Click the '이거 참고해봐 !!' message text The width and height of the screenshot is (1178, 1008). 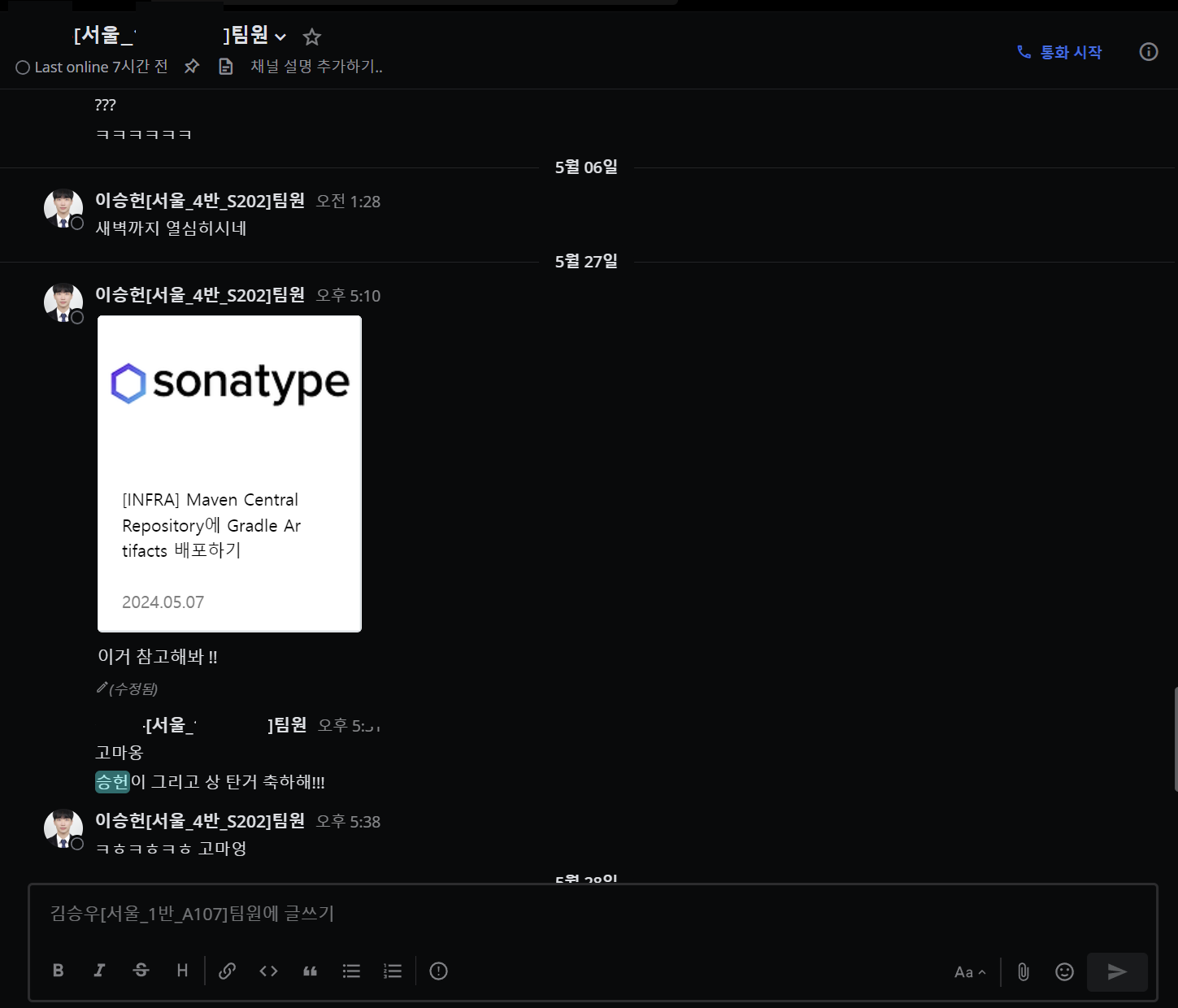coord(158,657)
